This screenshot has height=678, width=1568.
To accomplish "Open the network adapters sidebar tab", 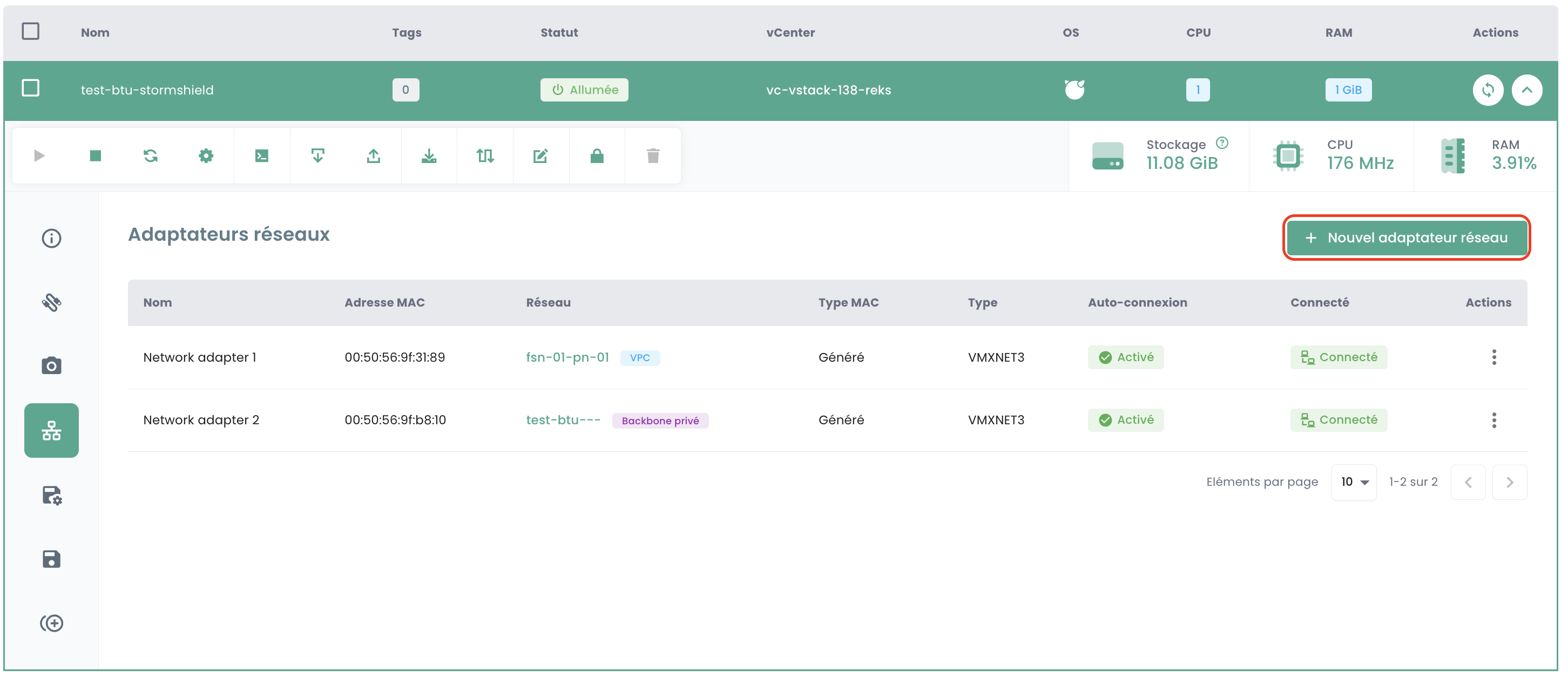I will 52,430.
